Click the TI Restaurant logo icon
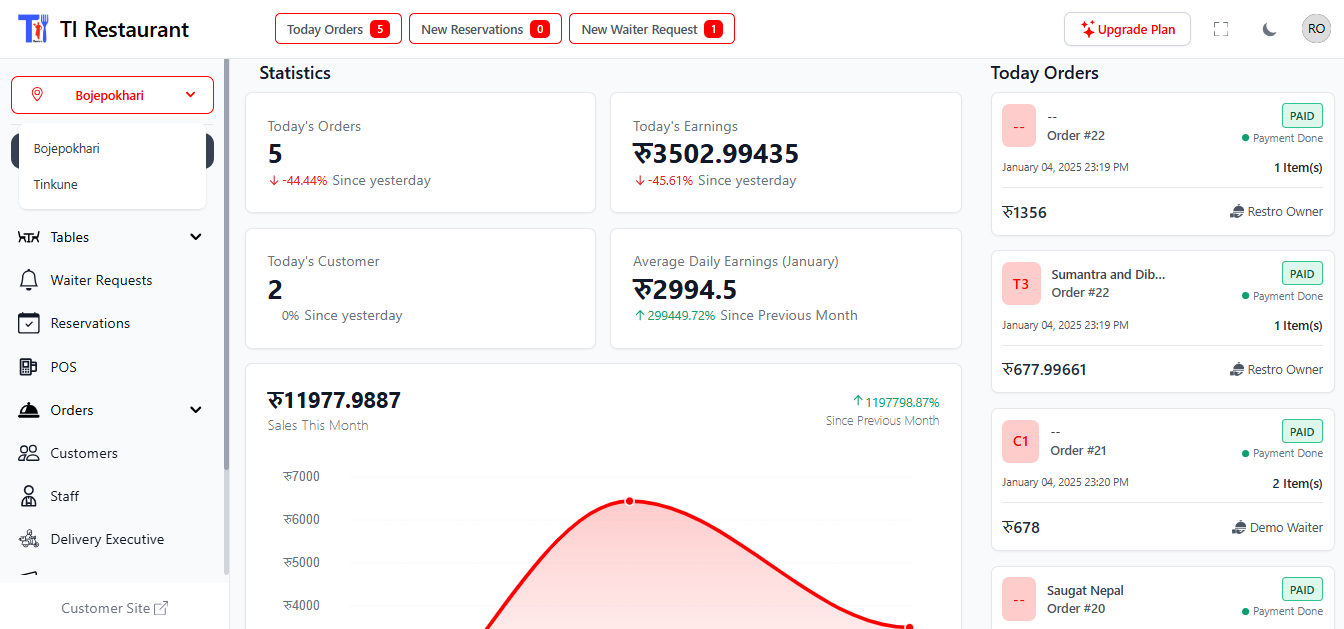The image size is (1344, 629). click(33, 29)
